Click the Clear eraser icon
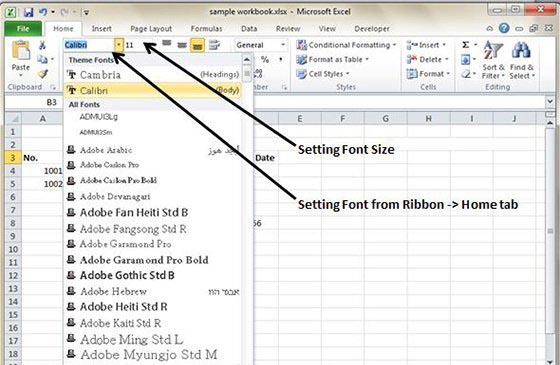This screenshot has height=365, width=560. [x=465, y=74]
